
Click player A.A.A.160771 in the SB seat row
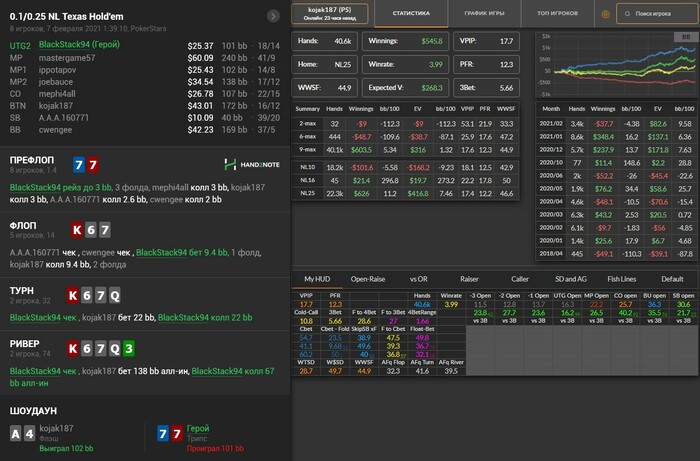tap(64, 118)
